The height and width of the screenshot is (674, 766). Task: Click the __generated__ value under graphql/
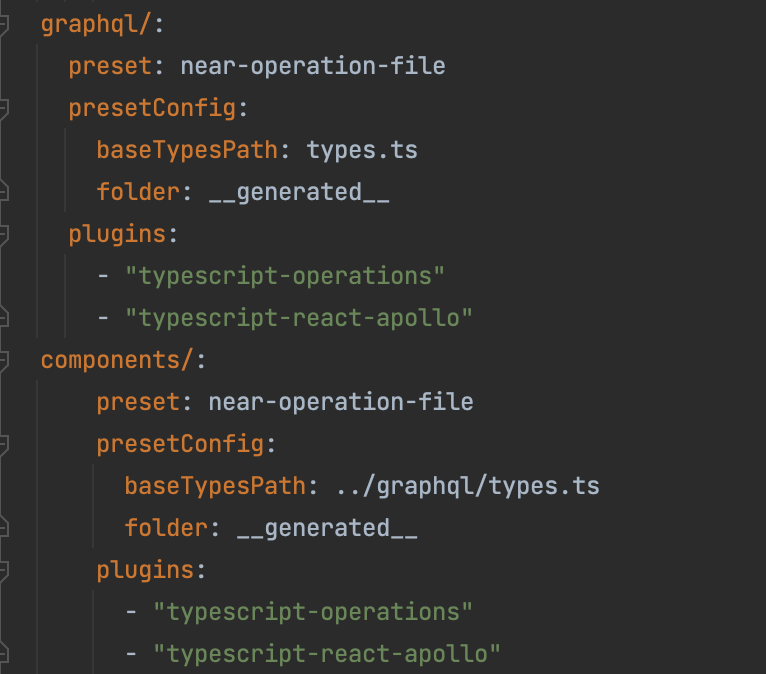coord(299,192)
